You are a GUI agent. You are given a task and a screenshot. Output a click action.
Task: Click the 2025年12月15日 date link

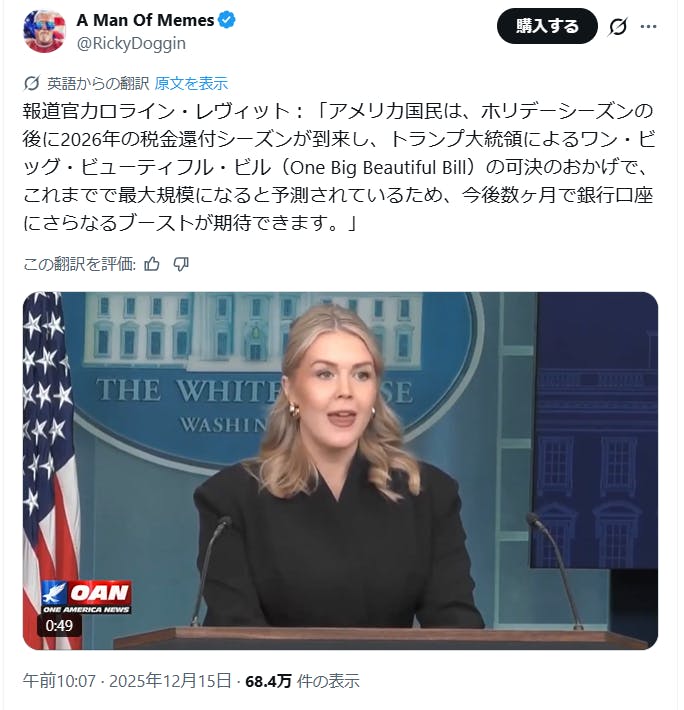point(170,681)
